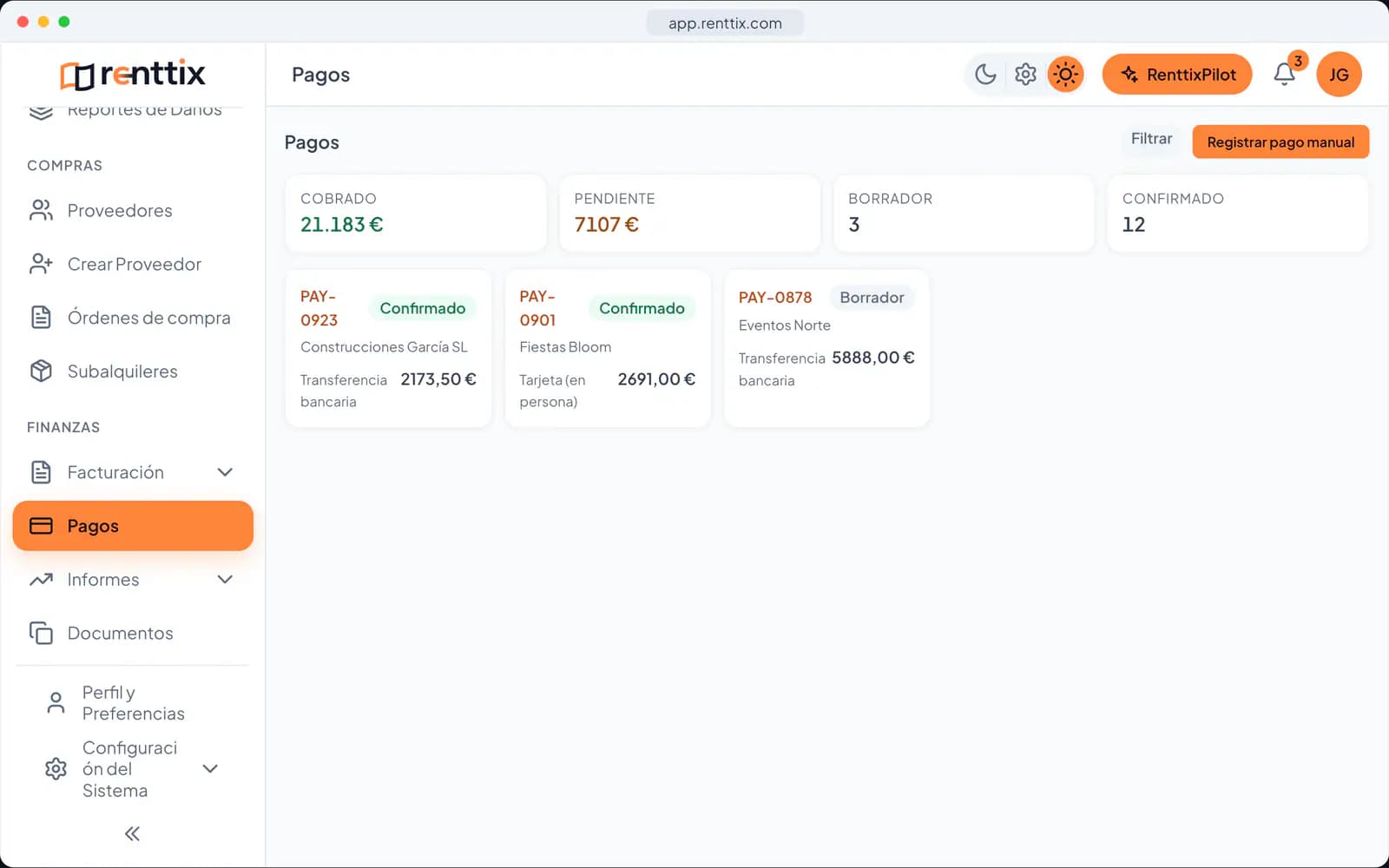This screenshot has width=1389, height=868.
Task: Click the Filtrar button
Action: point(1151,139)
